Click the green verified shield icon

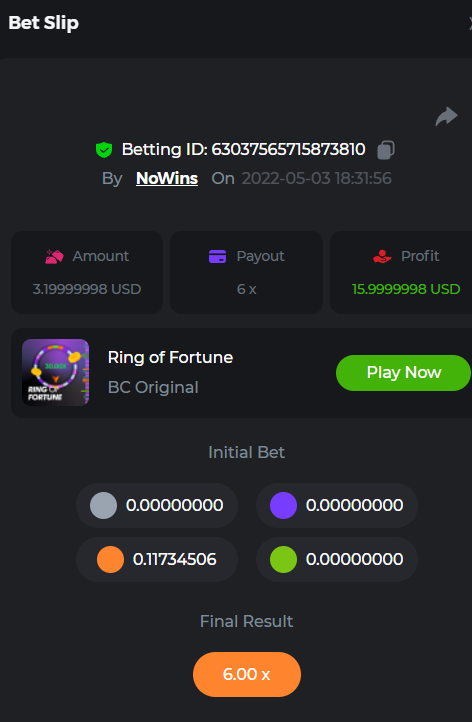coord(104,150)
